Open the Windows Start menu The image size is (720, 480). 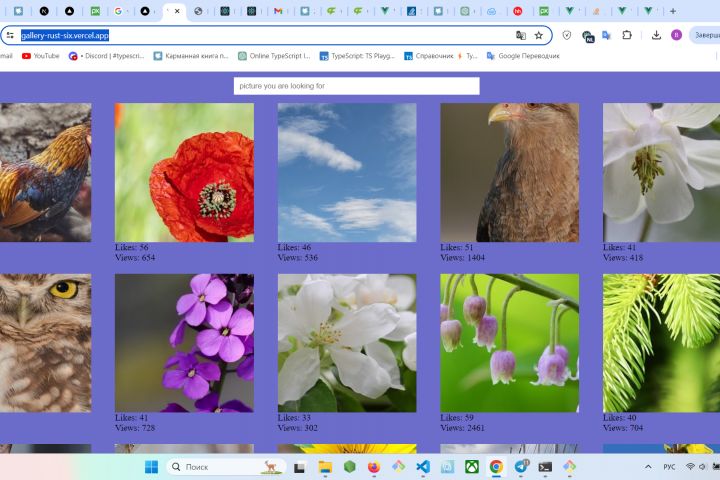click(151, 467)
